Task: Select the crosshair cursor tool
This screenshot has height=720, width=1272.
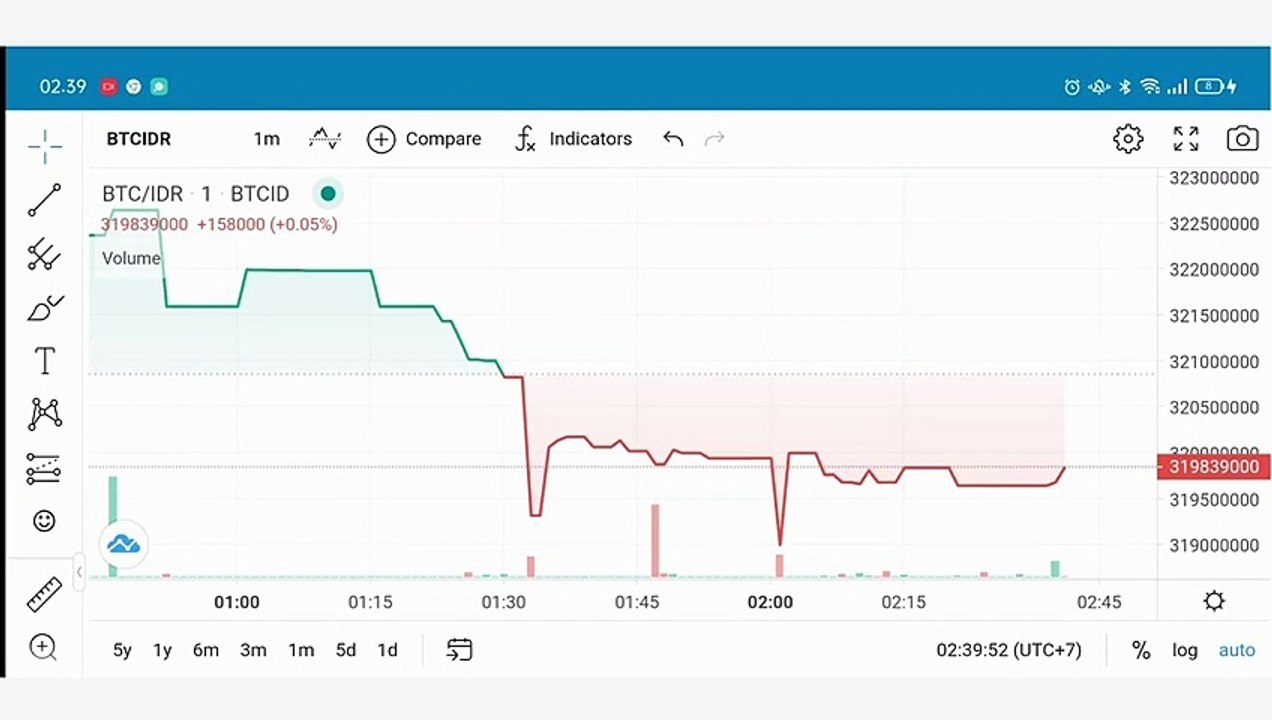Action: [x=44, y=147]
